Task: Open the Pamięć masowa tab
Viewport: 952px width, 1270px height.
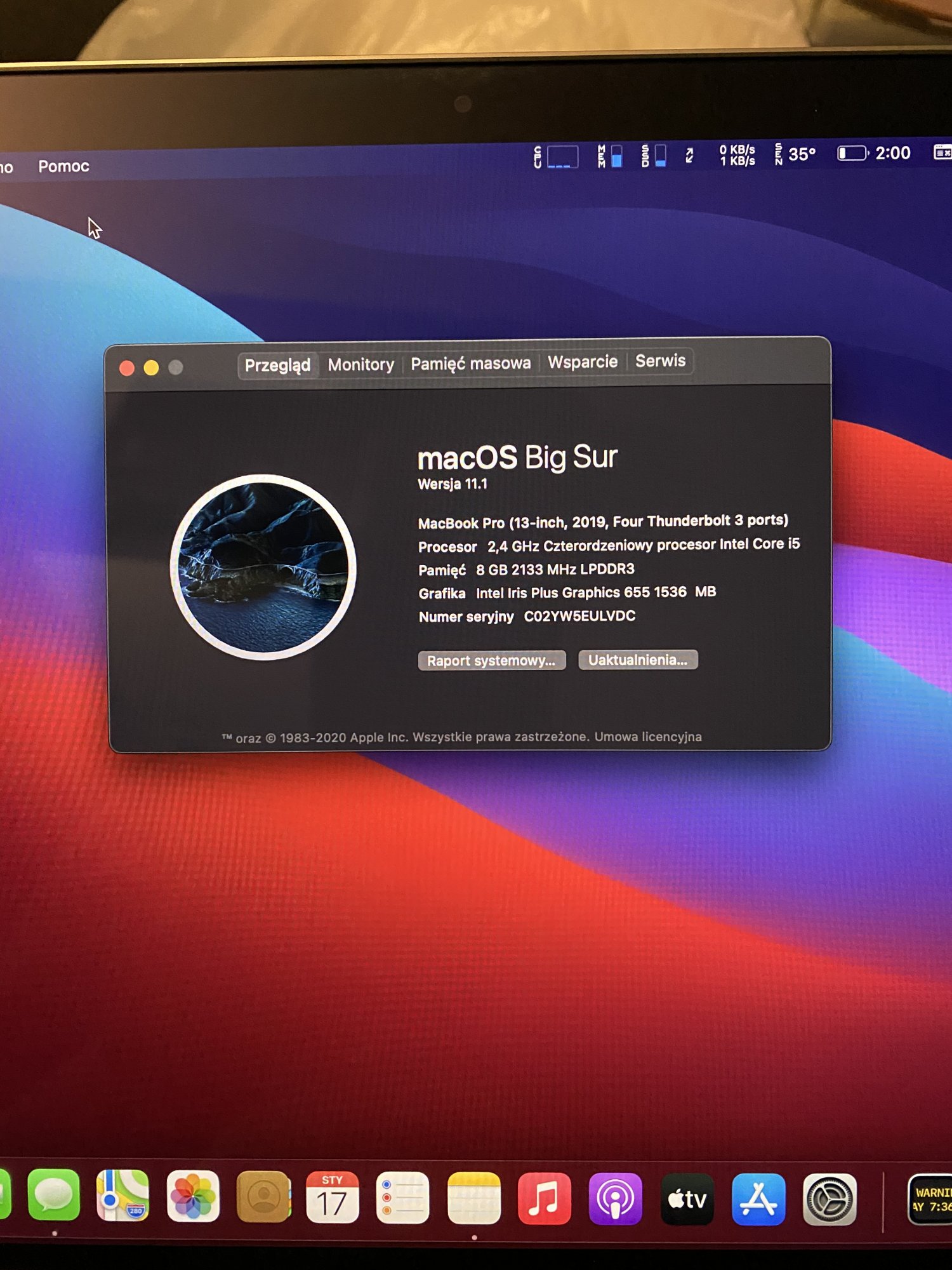Action: [x=470, y=363]
